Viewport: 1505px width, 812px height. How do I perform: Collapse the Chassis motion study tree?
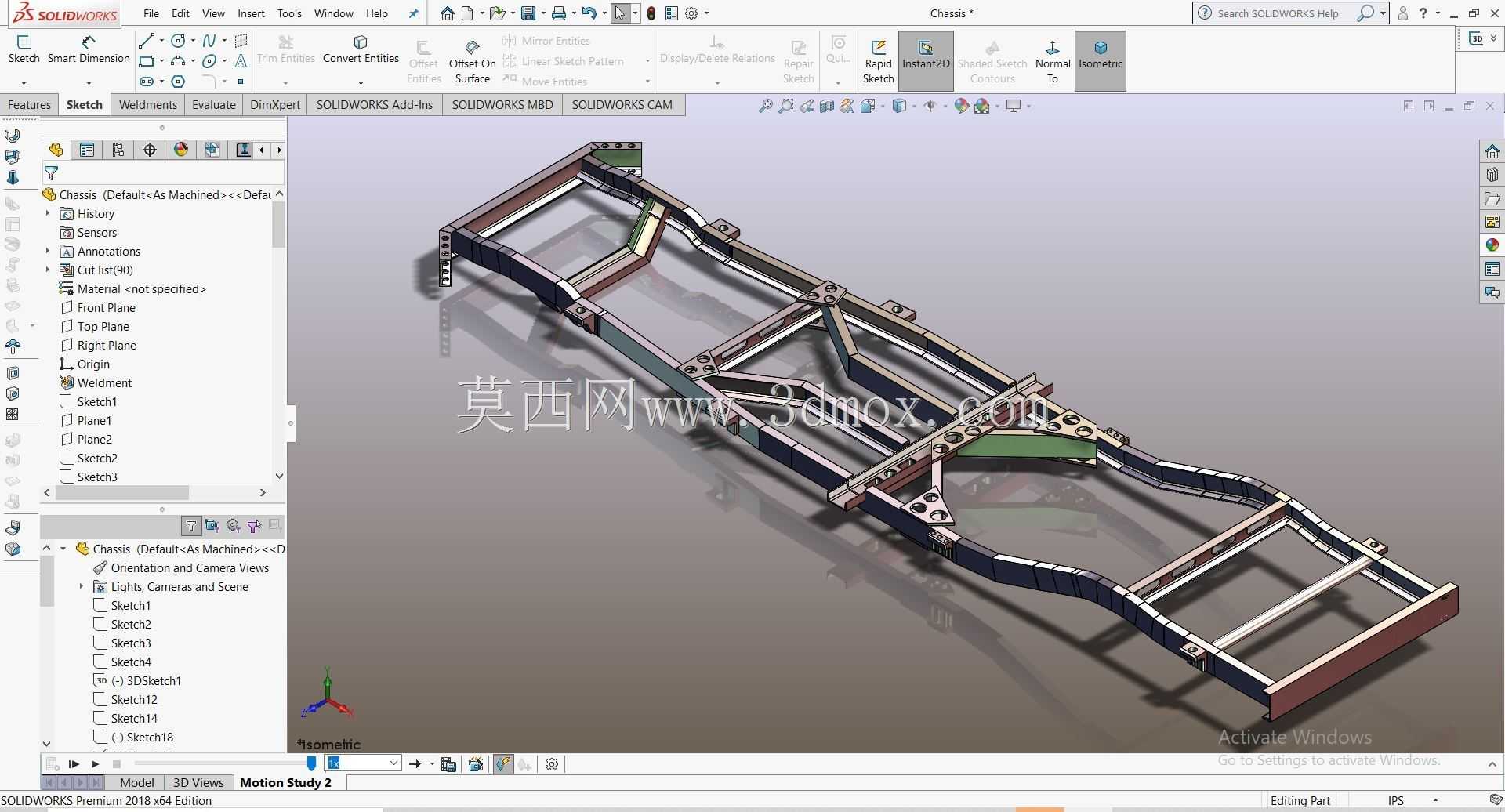click(63, 549)
